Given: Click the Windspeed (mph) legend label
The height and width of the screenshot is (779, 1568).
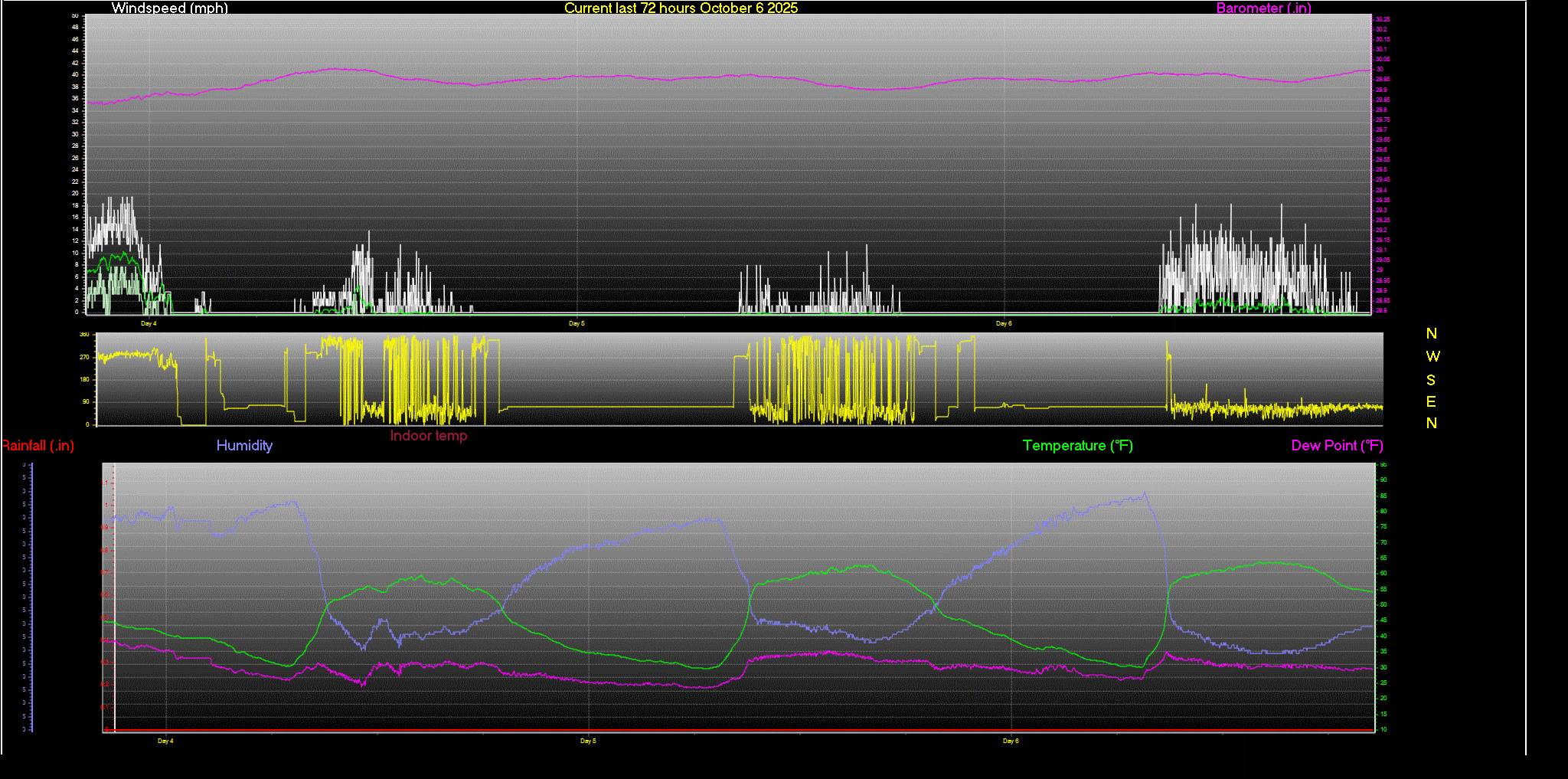Looking at the screenshot, I should (169, 8).
